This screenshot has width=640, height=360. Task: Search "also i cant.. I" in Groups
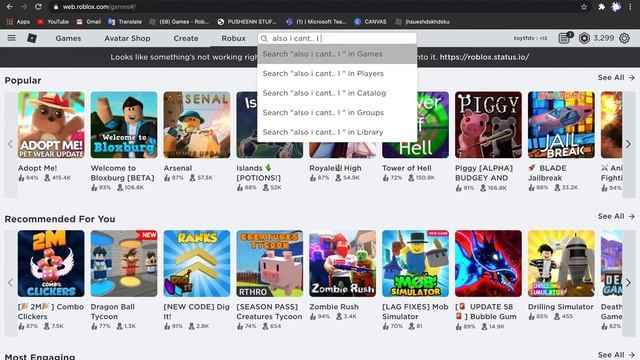pyautogui.click(x=337, y=113)
